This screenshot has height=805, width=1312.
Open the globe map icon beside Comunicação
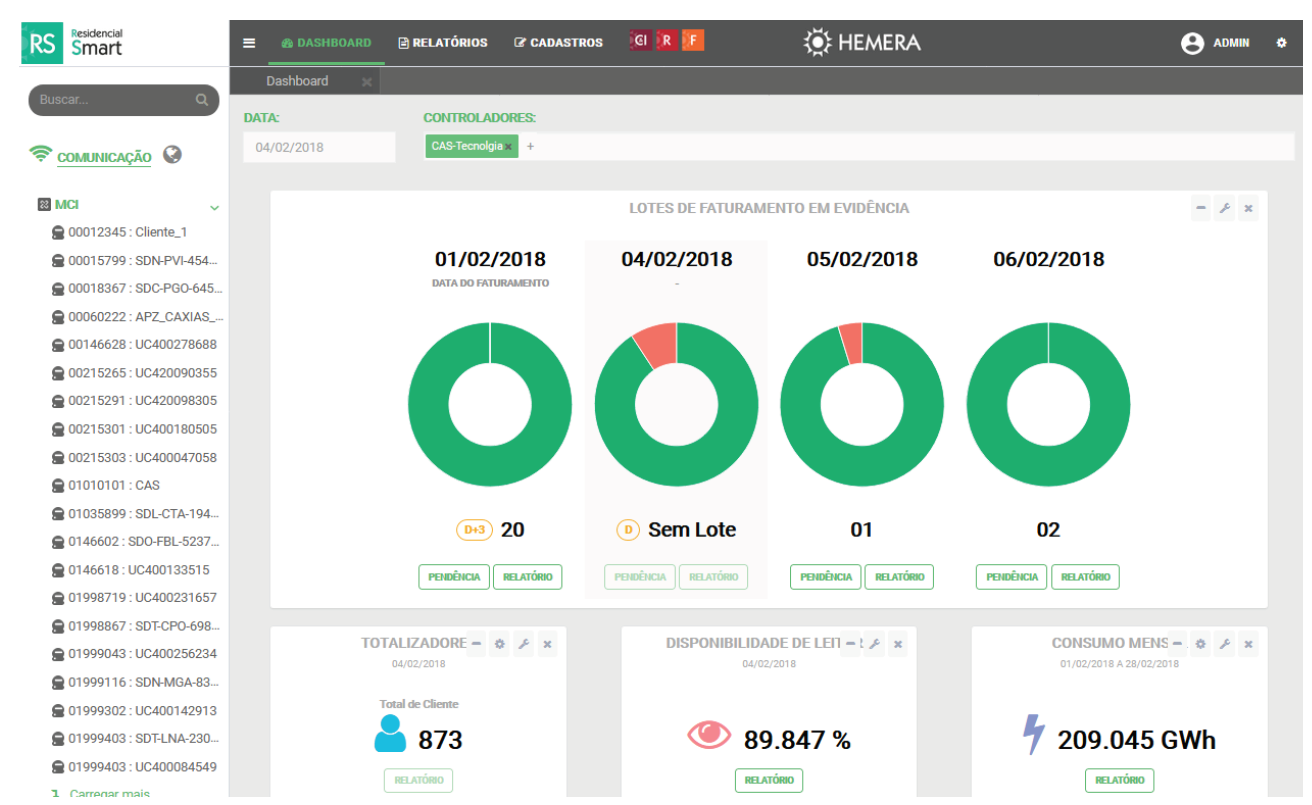[172, 155]
